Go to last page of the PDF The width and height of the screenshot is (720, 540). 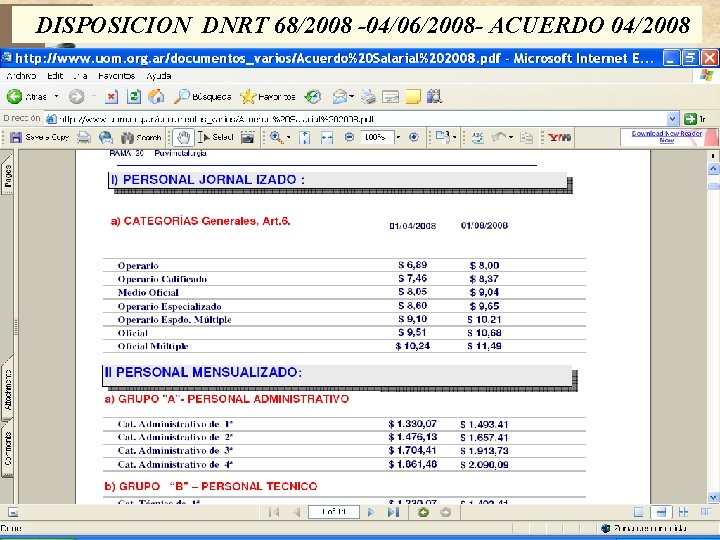click(393, 512)
